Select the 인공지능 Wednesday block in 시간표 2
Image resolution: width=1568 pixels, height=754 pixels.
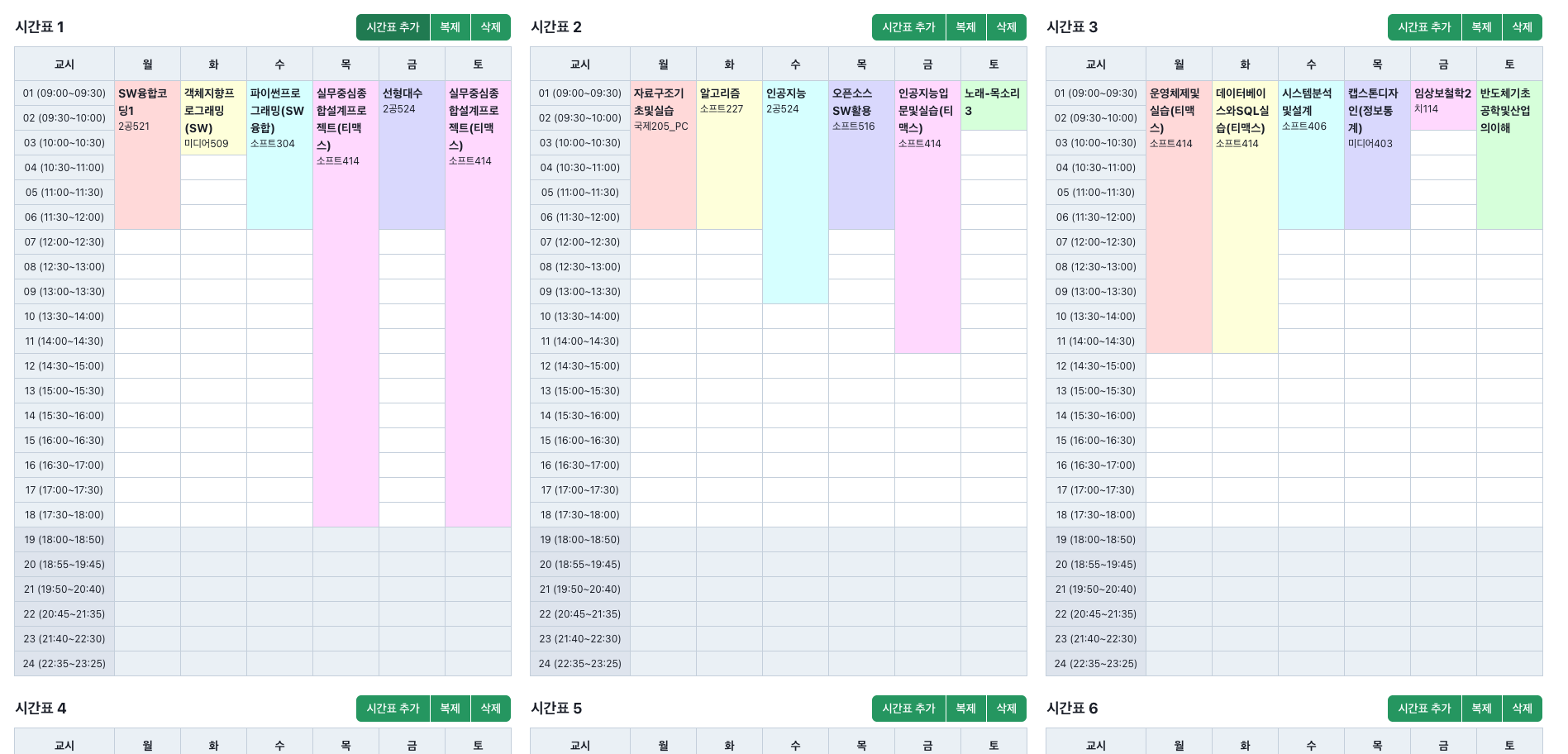[x=795, y=192]
